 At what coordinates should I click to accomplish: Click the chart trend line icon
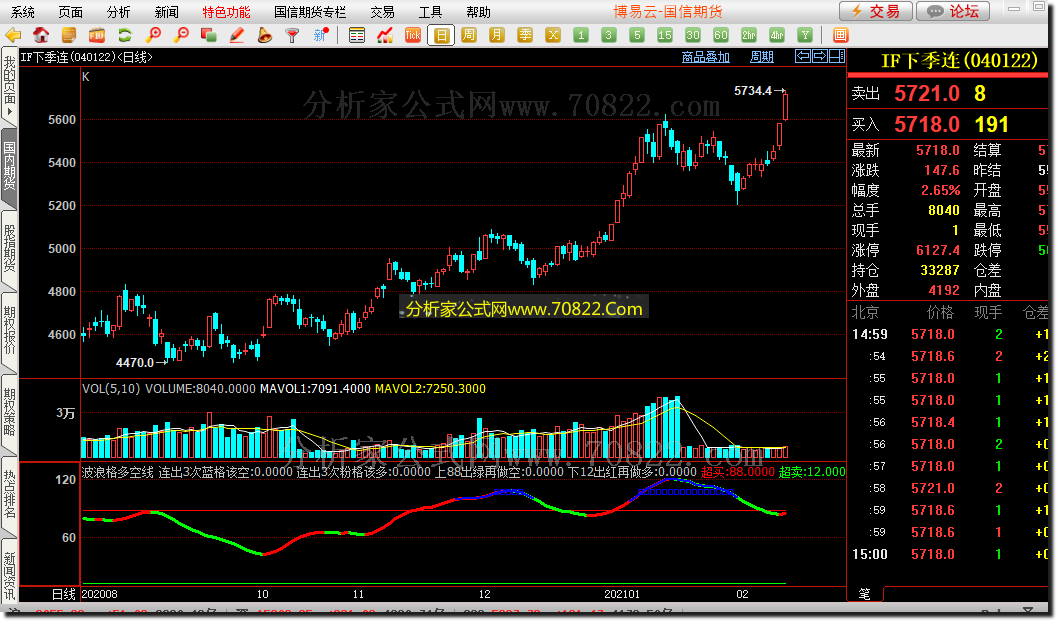(385, 35)
